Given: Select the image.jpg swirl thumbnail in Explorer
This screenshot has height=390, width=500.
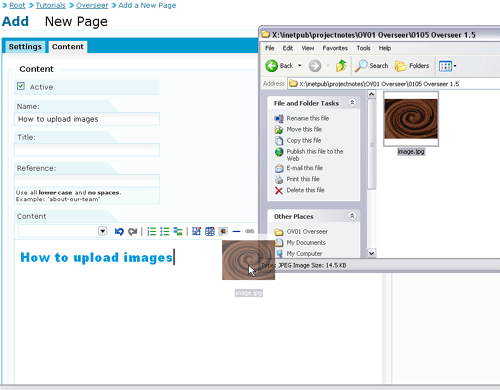Looking at the screenshot, I should 411,119.
